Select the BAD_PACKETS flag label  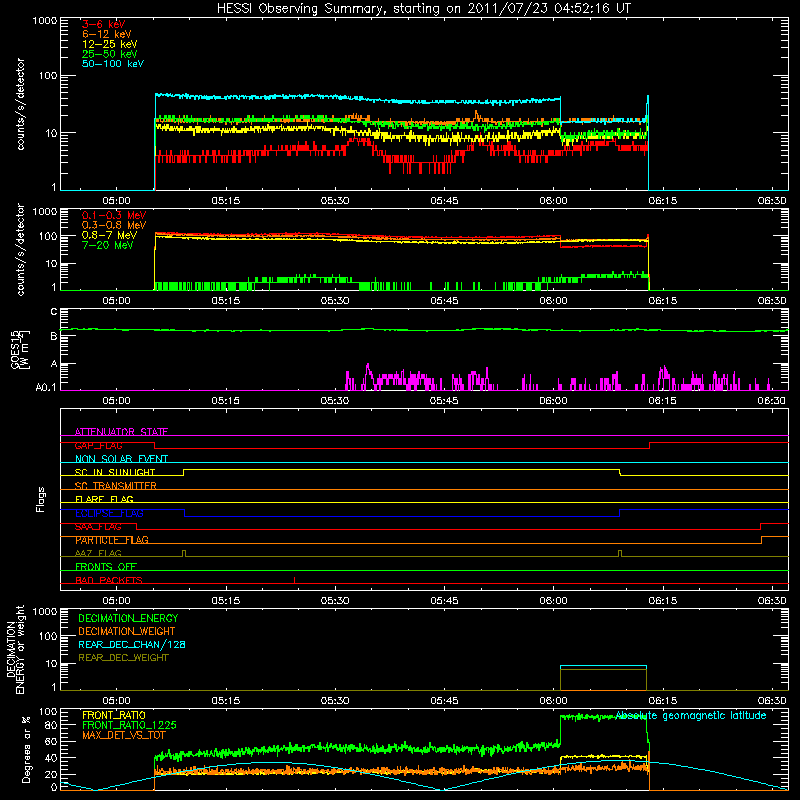(109, 580)
